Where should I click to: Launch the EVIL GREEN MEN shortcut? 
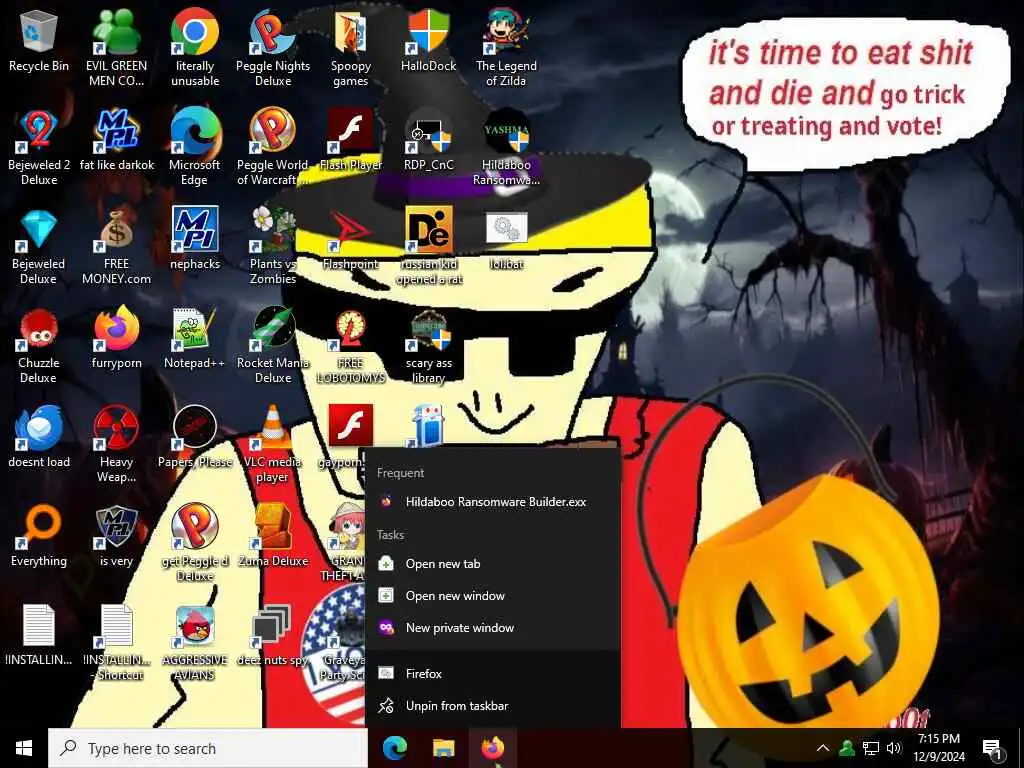coord(116,47)
